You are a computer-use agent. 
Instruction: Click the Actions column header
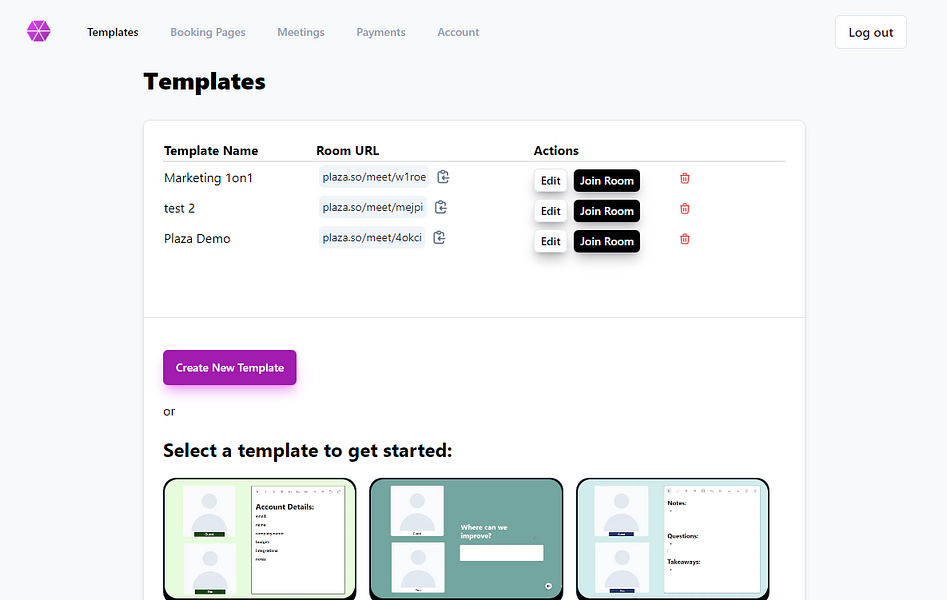[x=556, y=150]
